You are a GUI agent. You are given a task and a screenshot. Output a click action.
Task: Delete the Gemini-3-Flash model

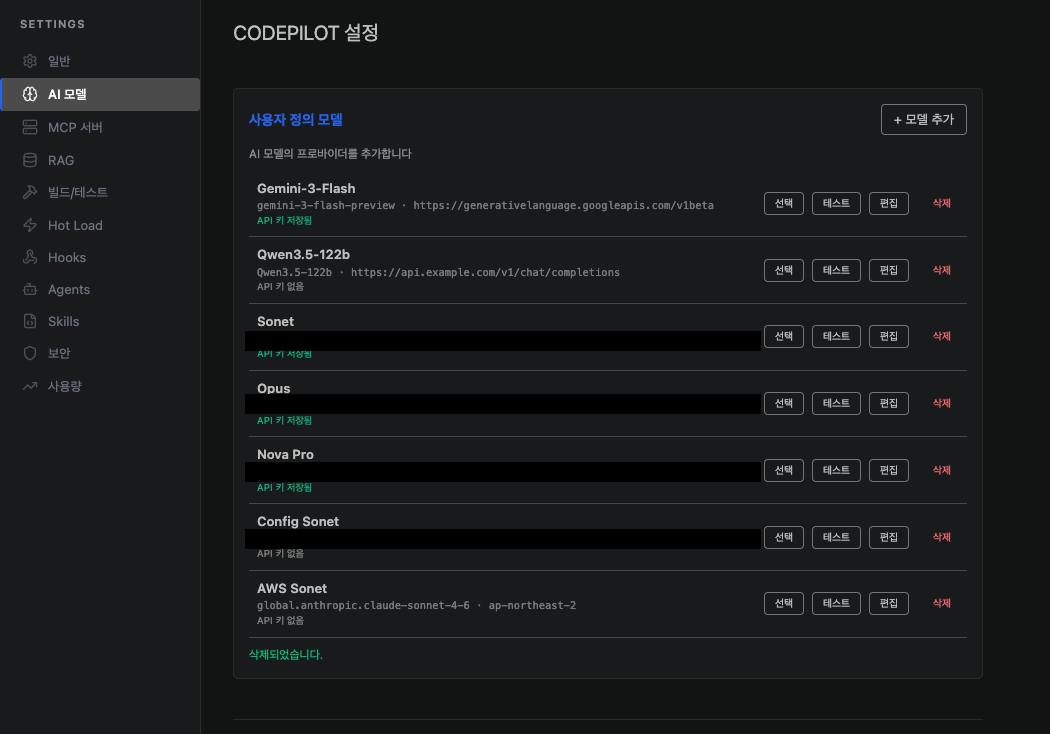pyautogui.click(x=942, y=203)
